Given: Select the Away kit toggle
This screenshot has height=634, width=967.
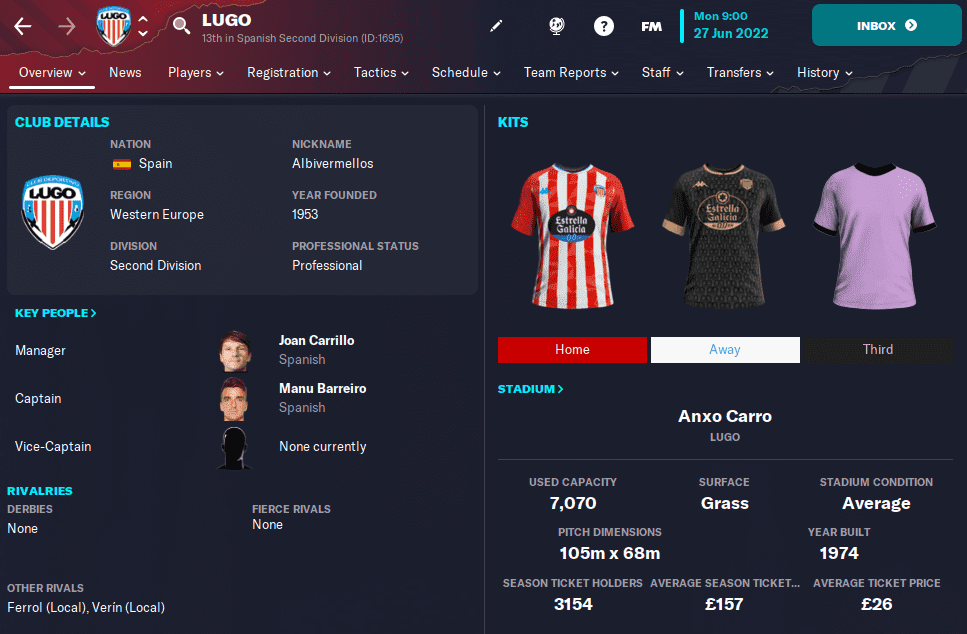Looking at the screenshot, I should [725, 350].
